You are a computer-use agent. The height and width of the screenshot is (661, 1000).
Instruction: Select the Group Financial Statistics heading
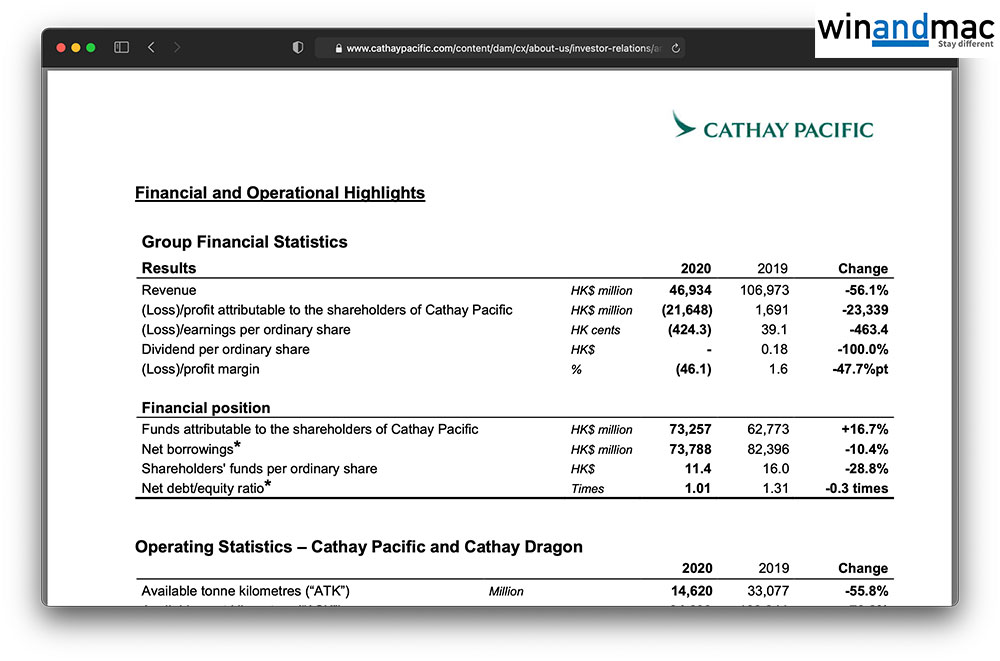(244, 242)
